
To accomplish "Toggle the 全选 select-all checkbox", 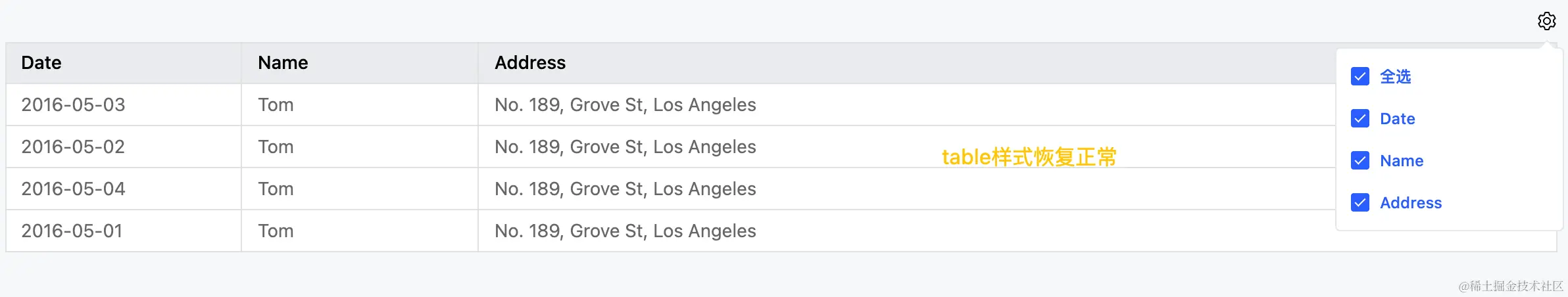I will (1360, 76).
